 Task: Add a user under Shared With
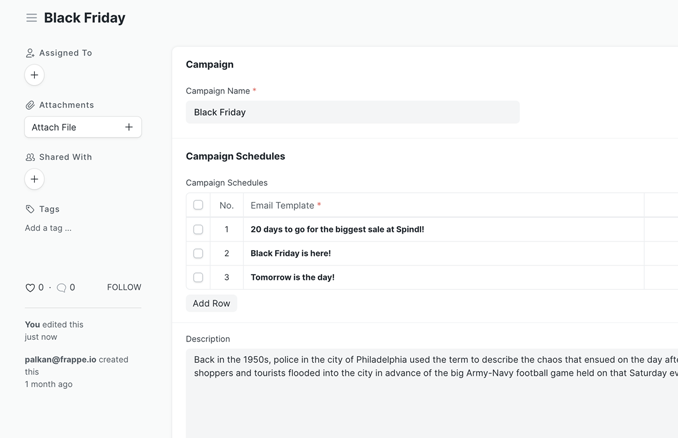pyautogui.click(x=34, y=179)
